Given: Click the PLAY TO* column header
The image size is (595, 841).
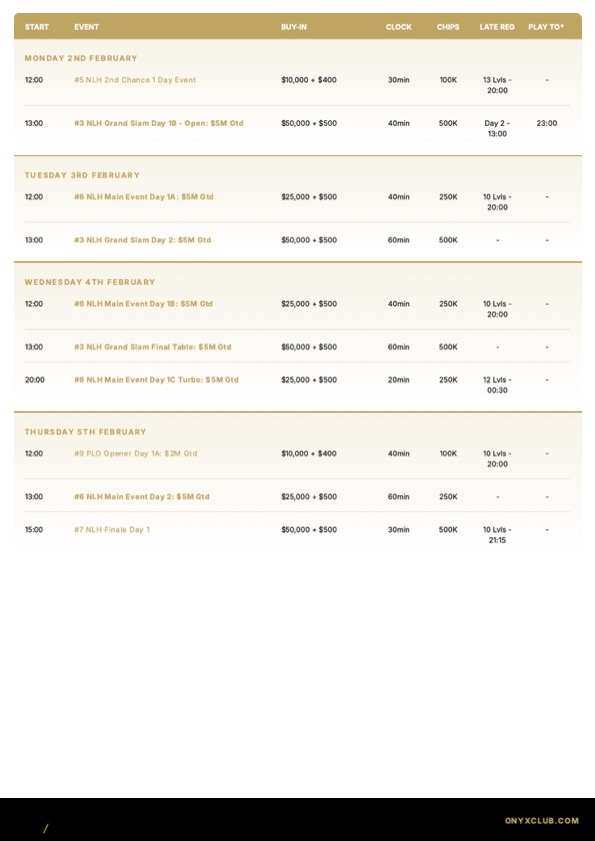Looking at the screenshot, I should 546,27.
